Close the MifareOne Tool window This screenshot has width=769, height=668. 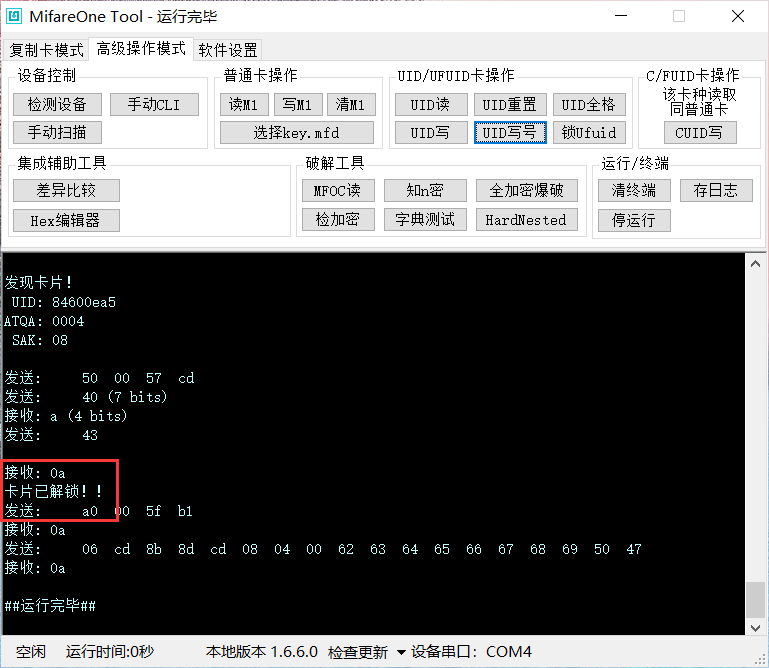coord(738,16)
